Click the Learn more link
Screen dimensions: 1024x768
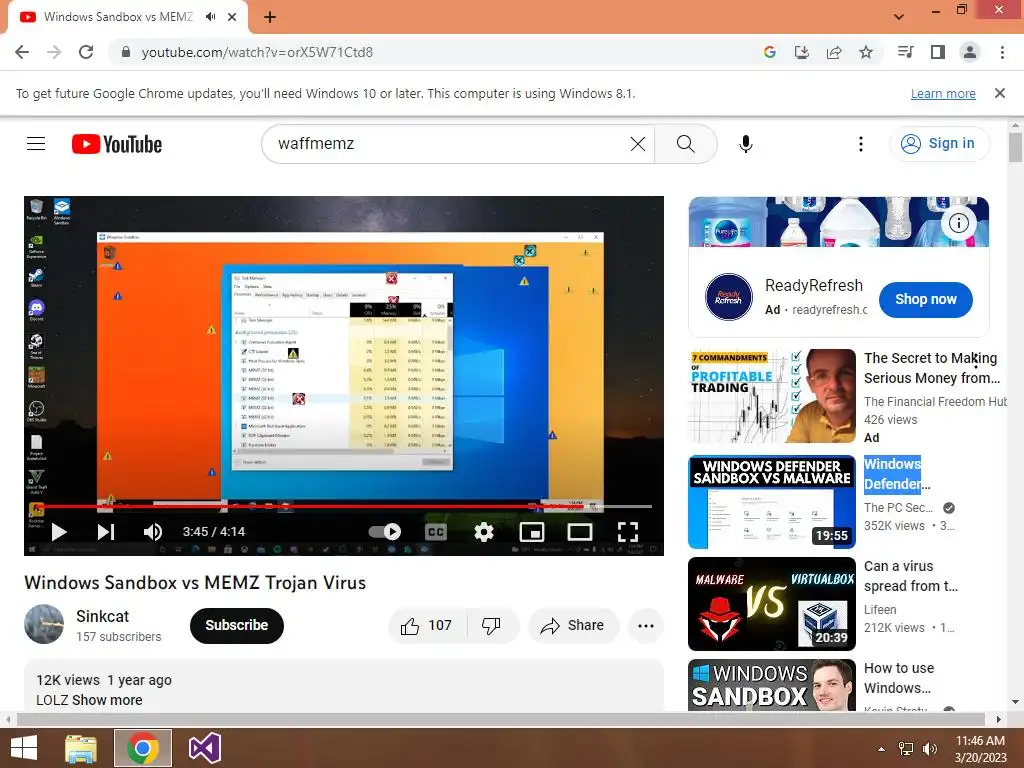(x=943, y=93)
